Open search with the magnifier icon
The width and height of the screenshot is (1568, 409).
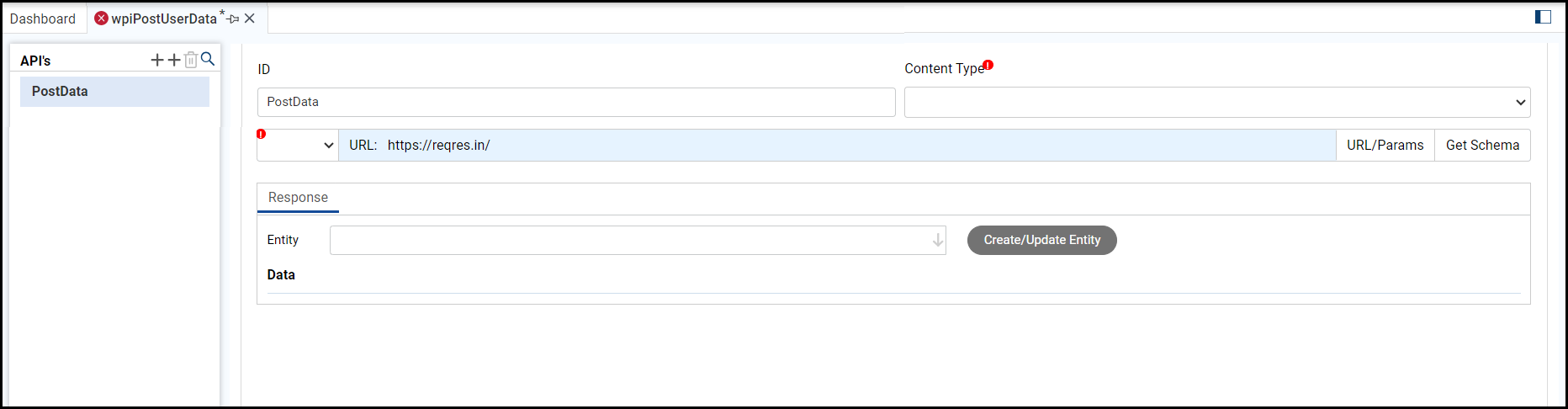[x=208, y=60]
